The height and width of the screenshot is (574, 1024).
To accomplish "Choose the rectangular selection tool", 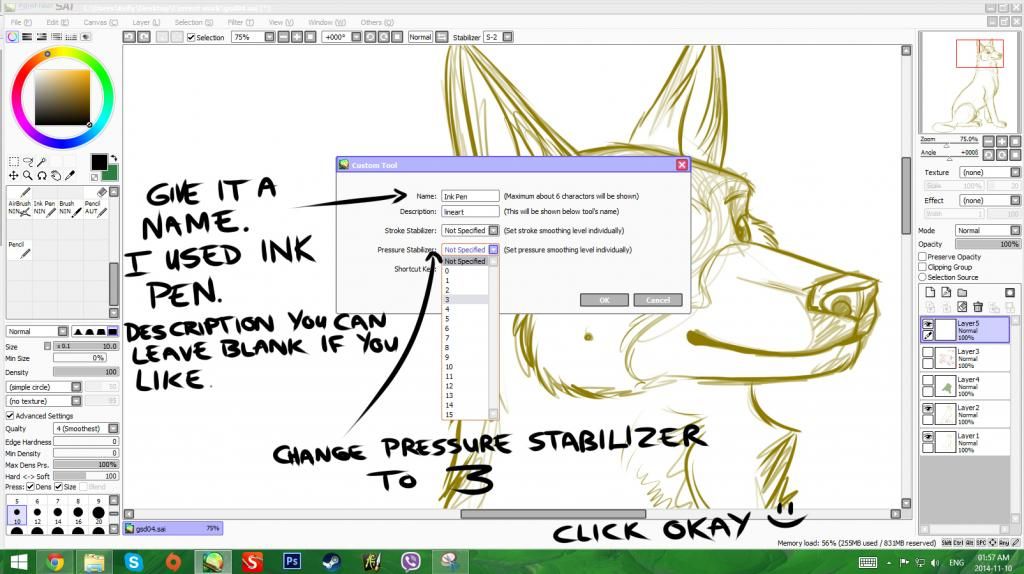I will [x=13, y=161].
